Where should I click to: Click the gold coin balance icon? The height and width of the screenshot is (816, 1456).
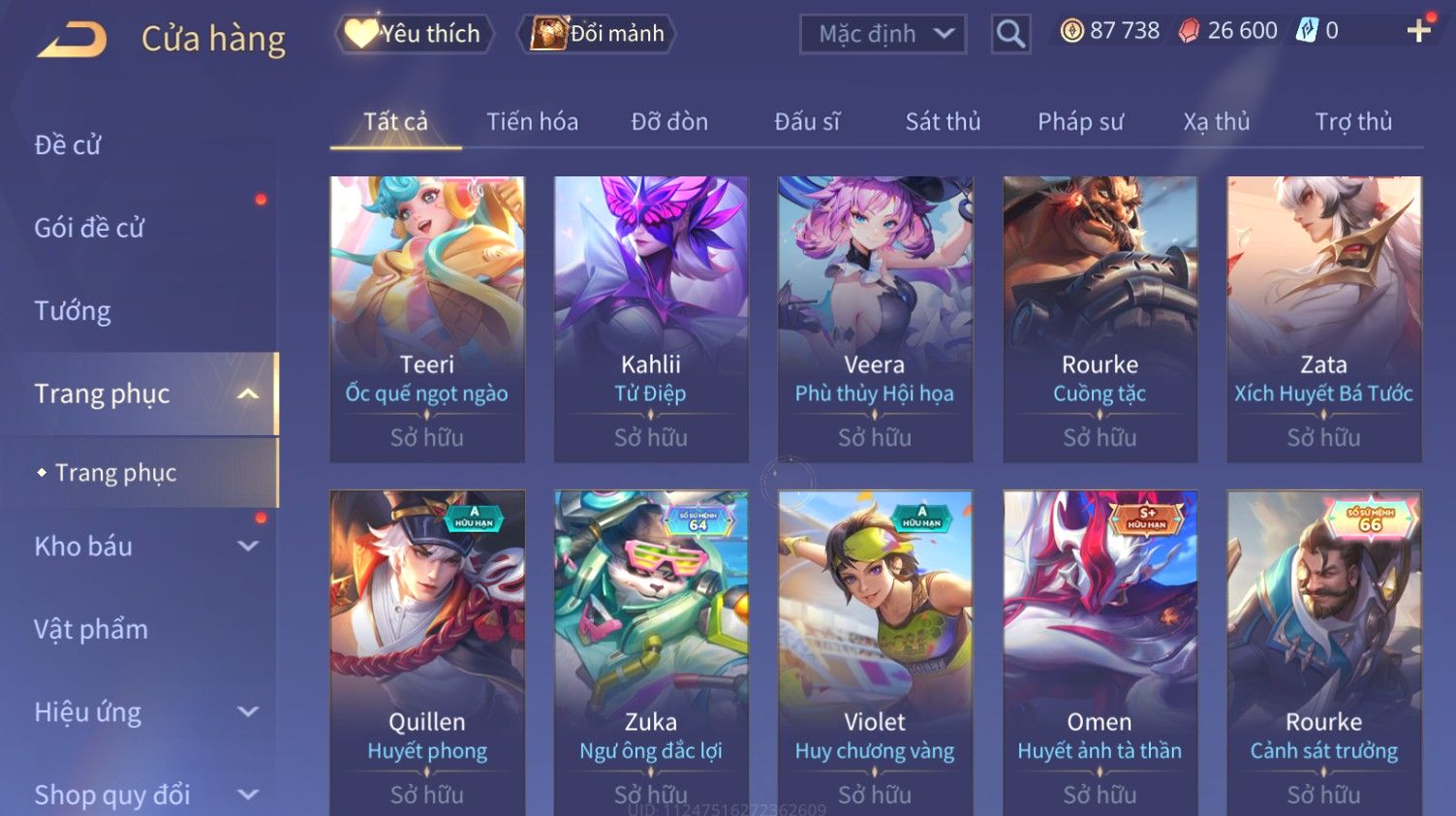1071,31
